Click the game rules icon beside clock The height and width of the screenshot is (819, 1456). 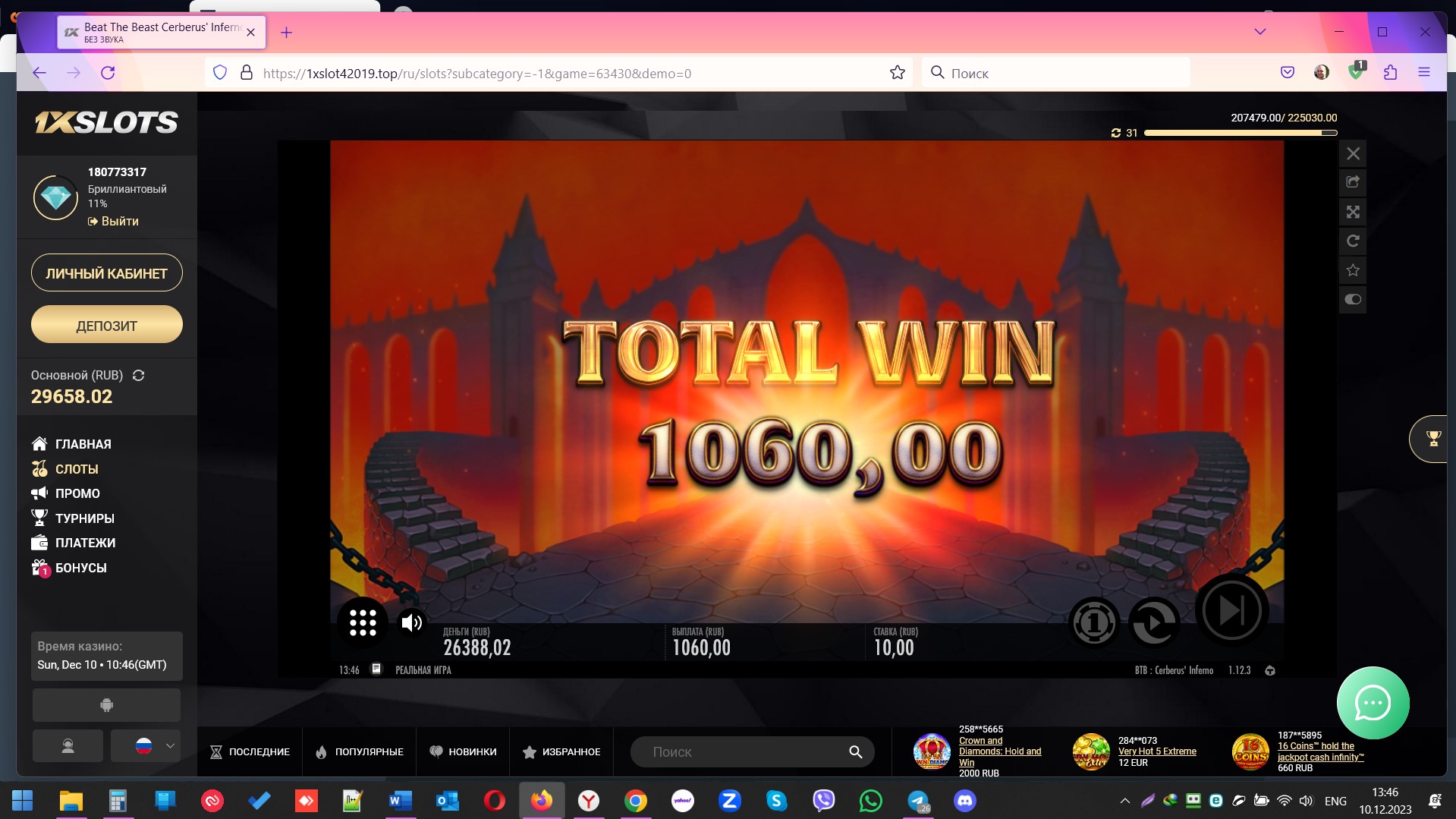click(376, 669)
